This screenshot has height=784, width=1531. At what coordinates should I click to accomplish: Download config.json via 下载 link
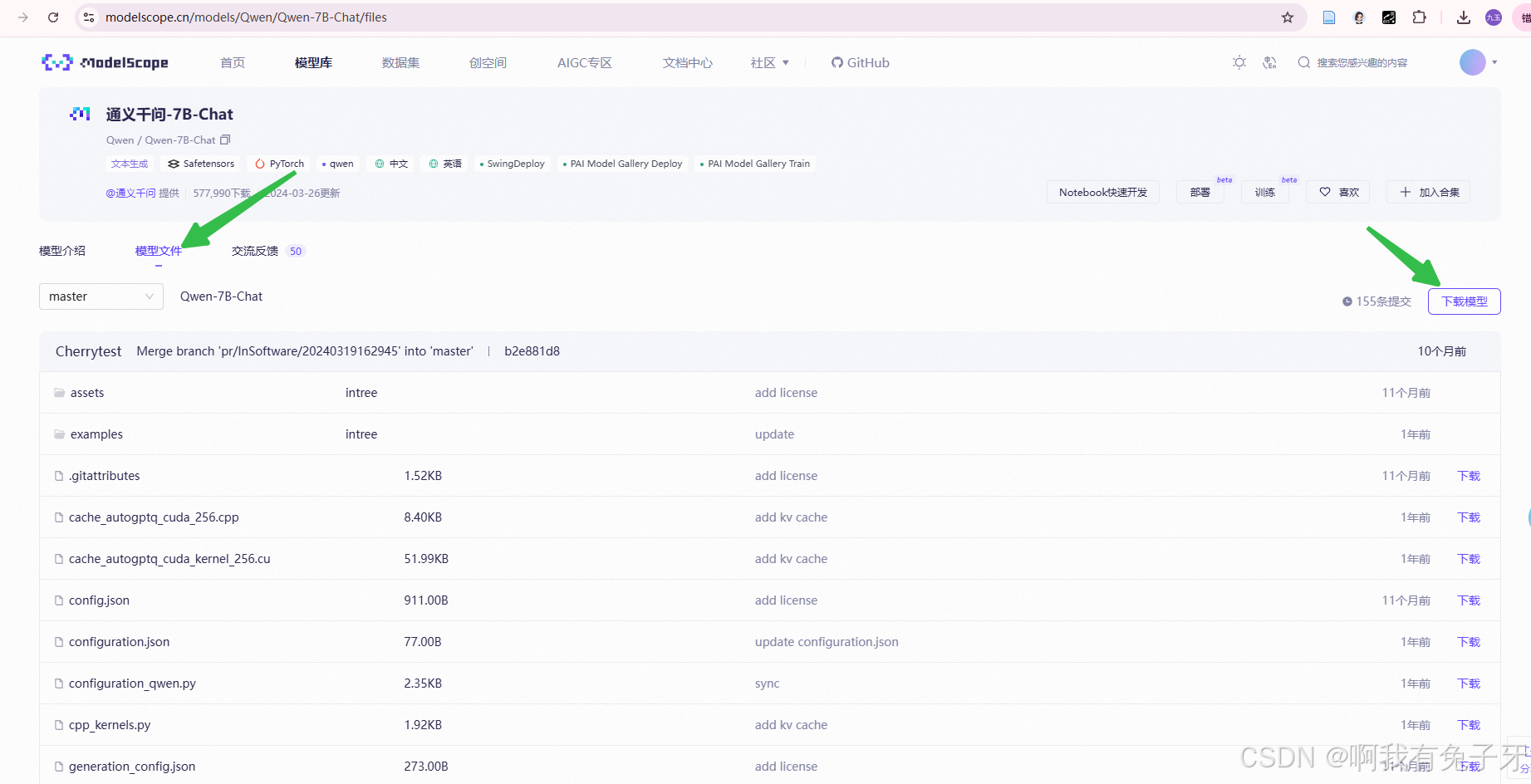click(x=1469, y=600)
